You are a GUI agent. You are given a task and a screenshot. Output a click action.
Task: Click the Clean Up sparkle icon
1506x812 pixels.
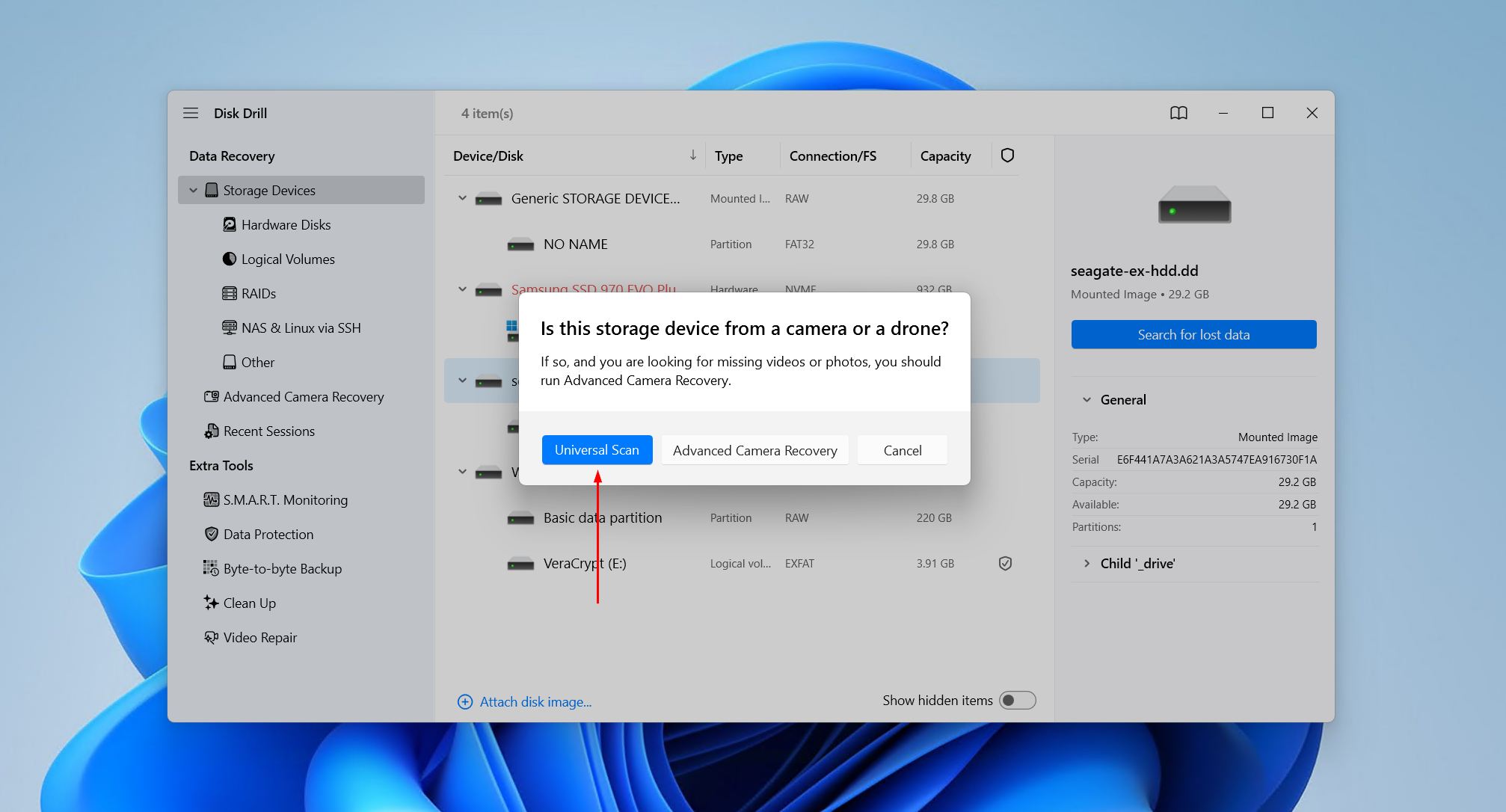coord(212,603)
